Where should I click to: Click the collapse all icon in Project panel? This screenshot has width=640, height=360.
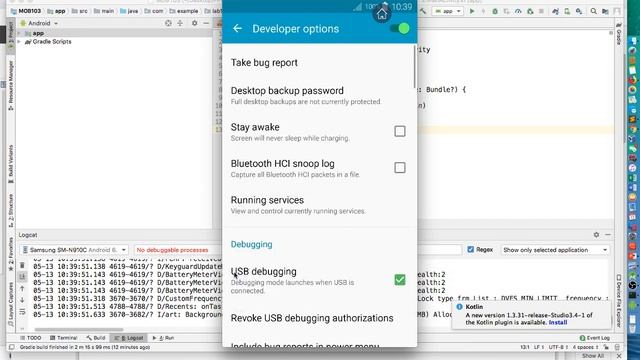point(180,23)
